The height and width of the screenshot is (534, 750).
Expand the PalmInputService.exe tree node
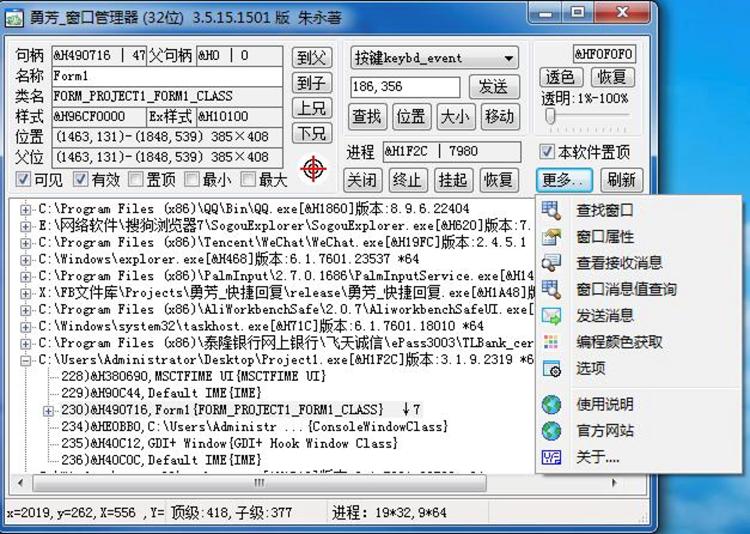[x=25, y=277]
